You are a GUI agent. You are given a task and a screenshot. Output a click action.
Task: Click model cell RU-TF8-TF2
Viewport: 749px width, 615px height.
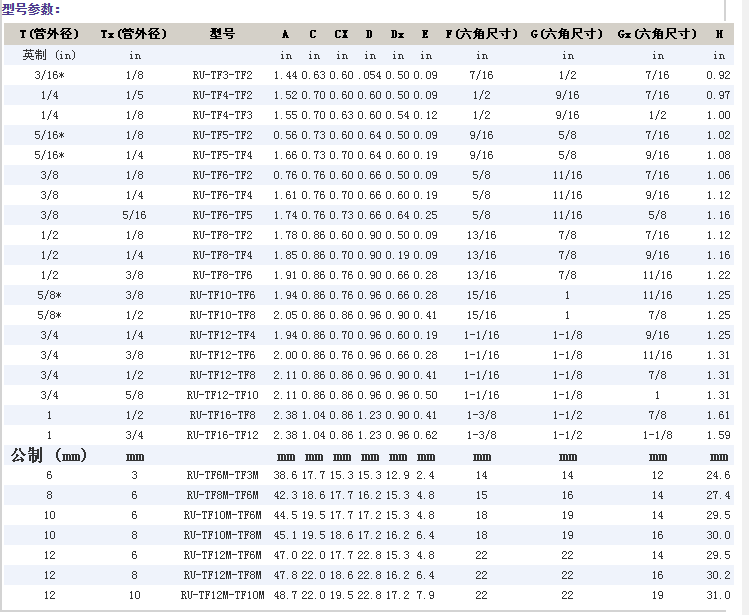pos(222,236)
